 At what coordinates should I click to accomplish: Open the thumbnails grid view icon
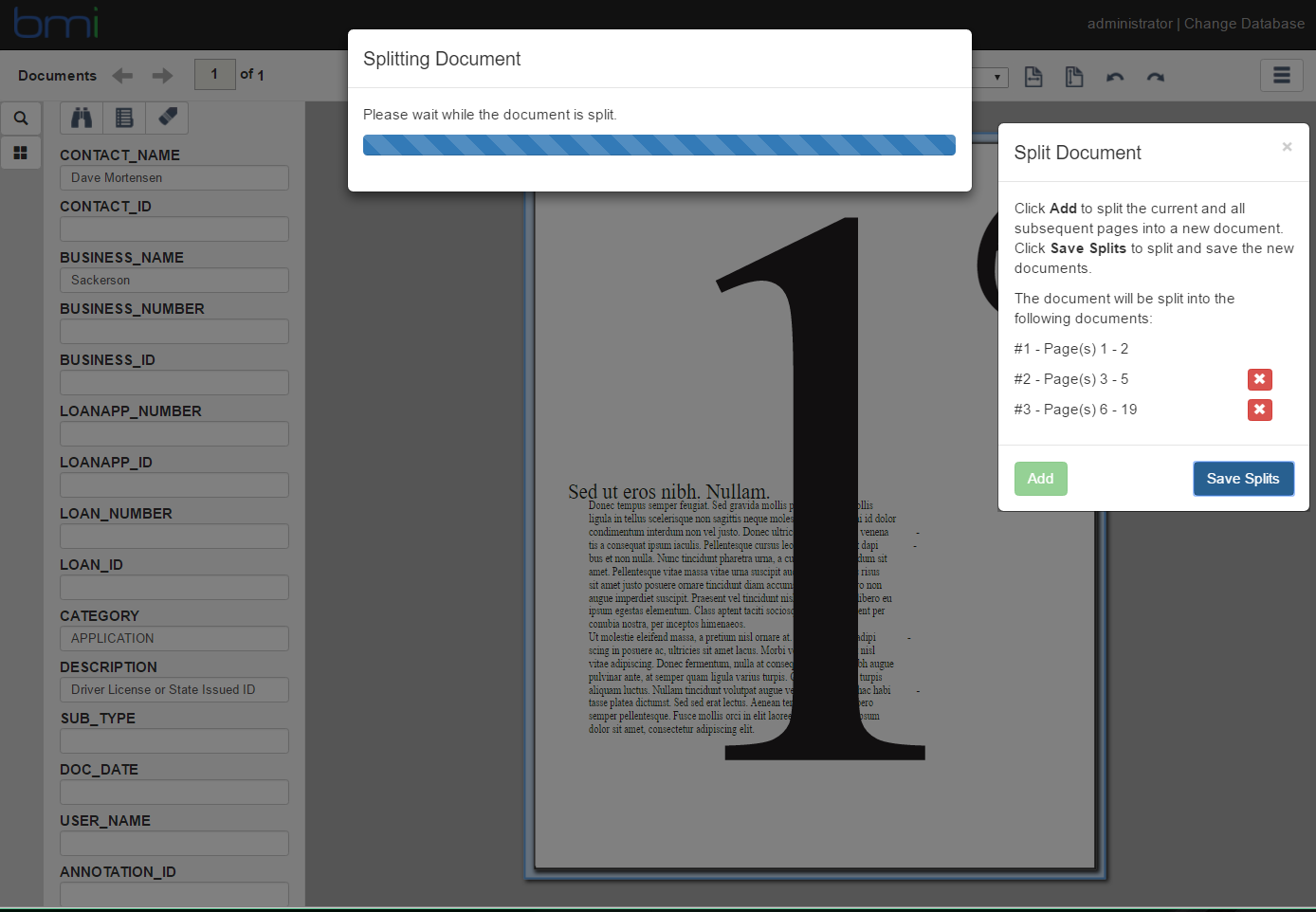(x=20, y=153)
